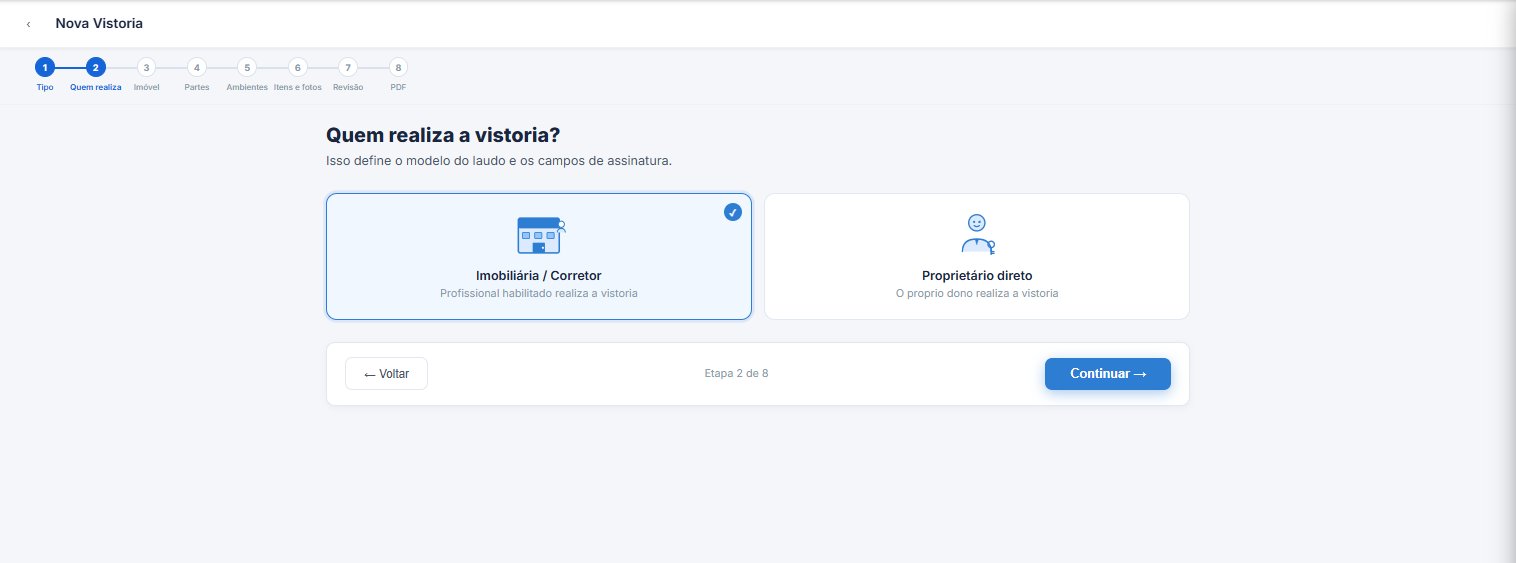1516x563 pixels.
Task: Click 'Profissional habilitado realiza a vistoria' description
Action: [539, 294]
